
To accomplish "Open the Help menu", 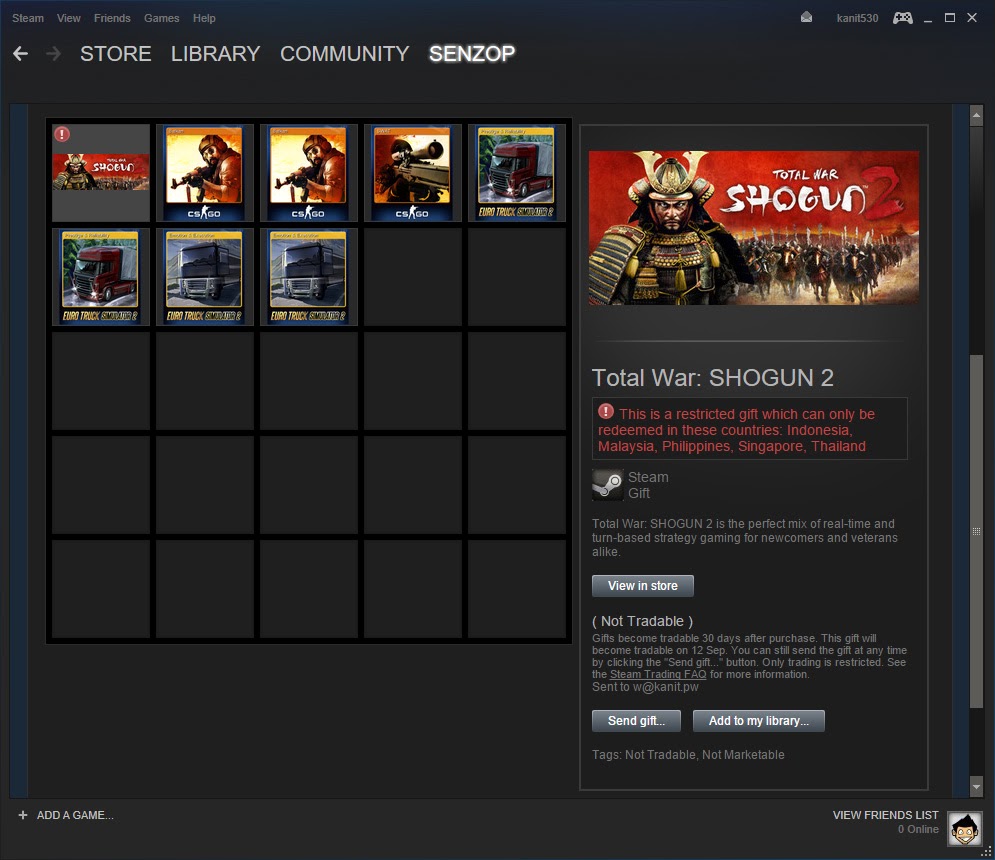I will click(x=204, y=18).
